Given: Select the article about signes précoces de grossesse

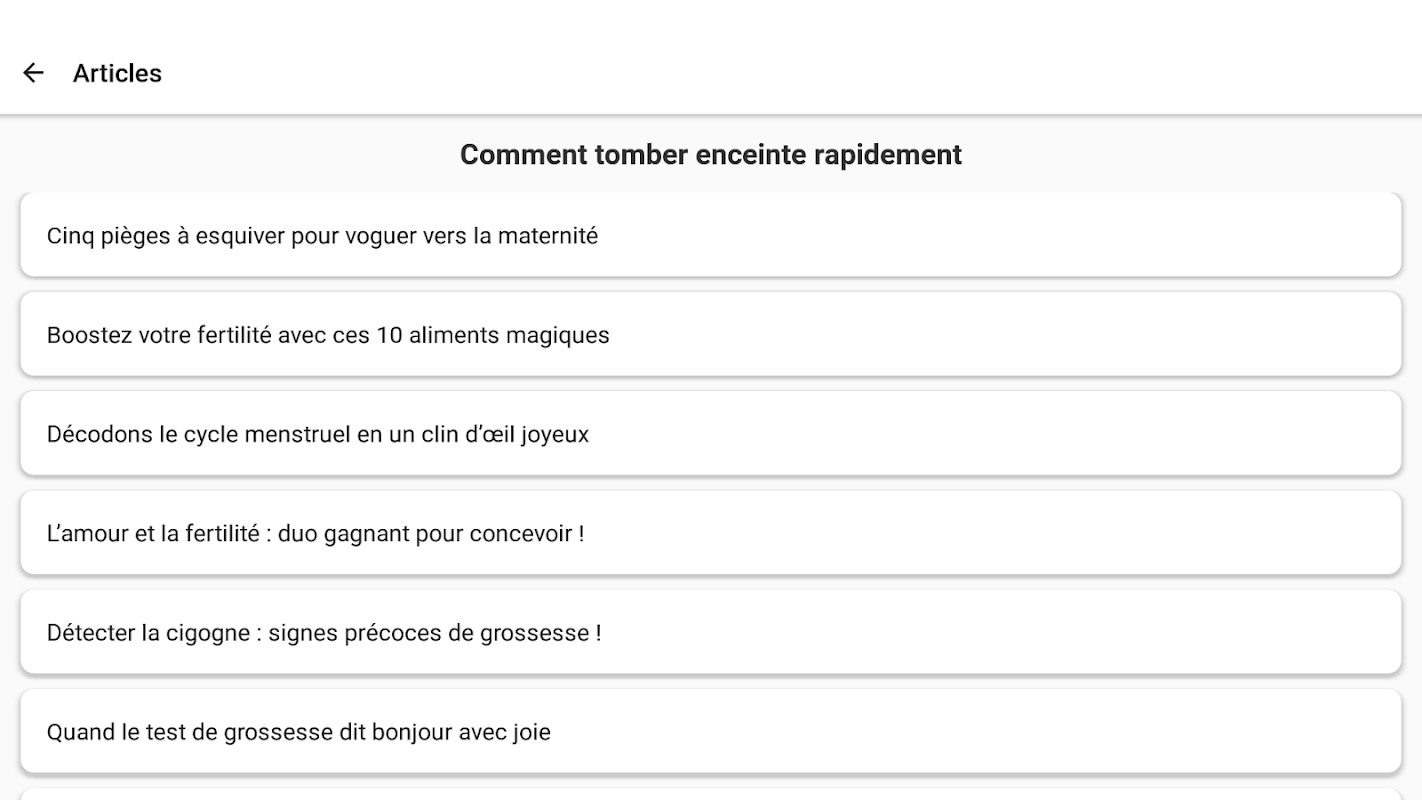Looking at the screenshot, I should [x=324, y=632].
